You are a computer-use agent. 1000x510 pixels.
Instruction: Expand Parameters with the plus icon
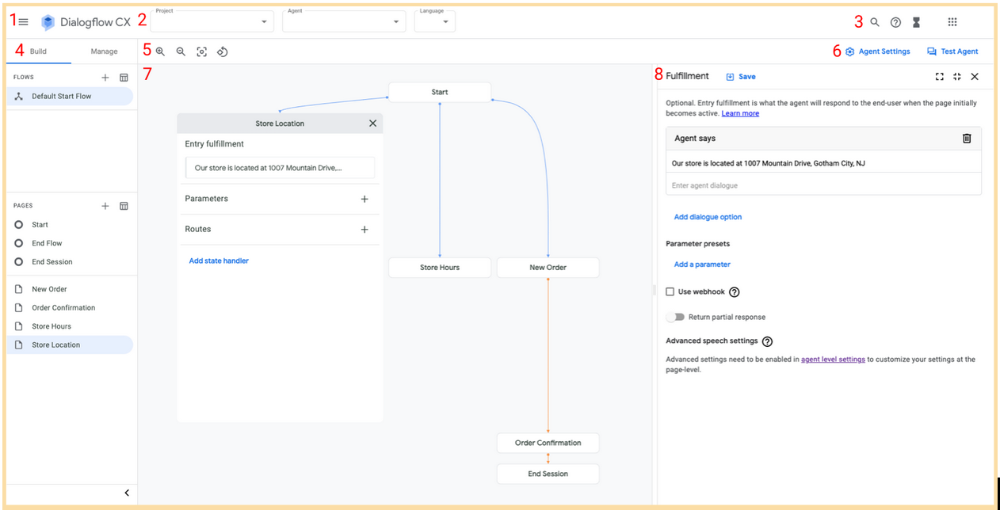coord(364,199)
